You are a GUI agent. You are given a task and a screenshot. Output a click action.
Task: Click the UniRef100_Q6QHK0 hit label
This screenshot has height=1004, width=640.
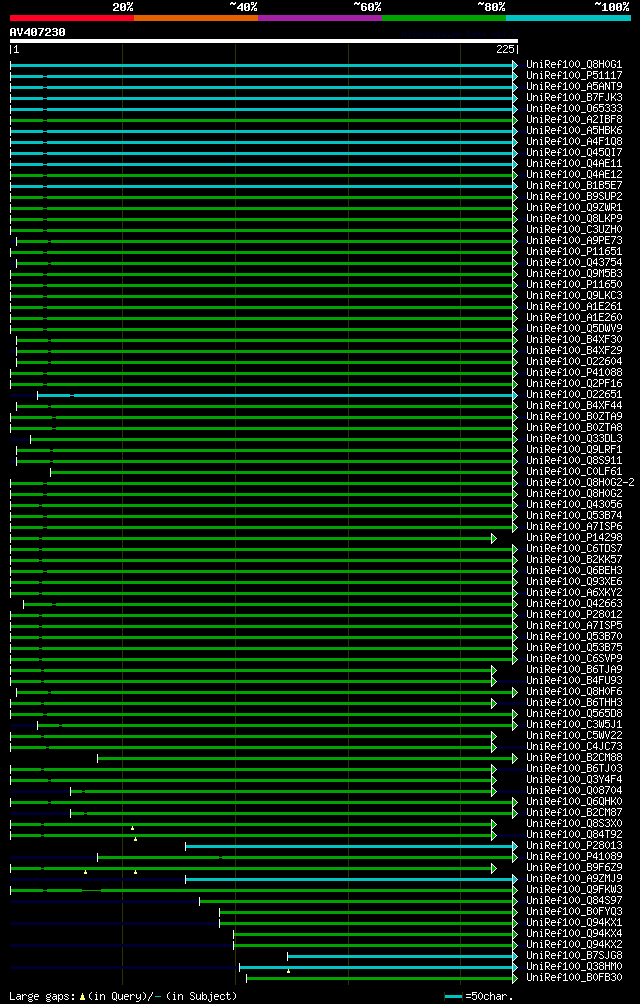573,802
